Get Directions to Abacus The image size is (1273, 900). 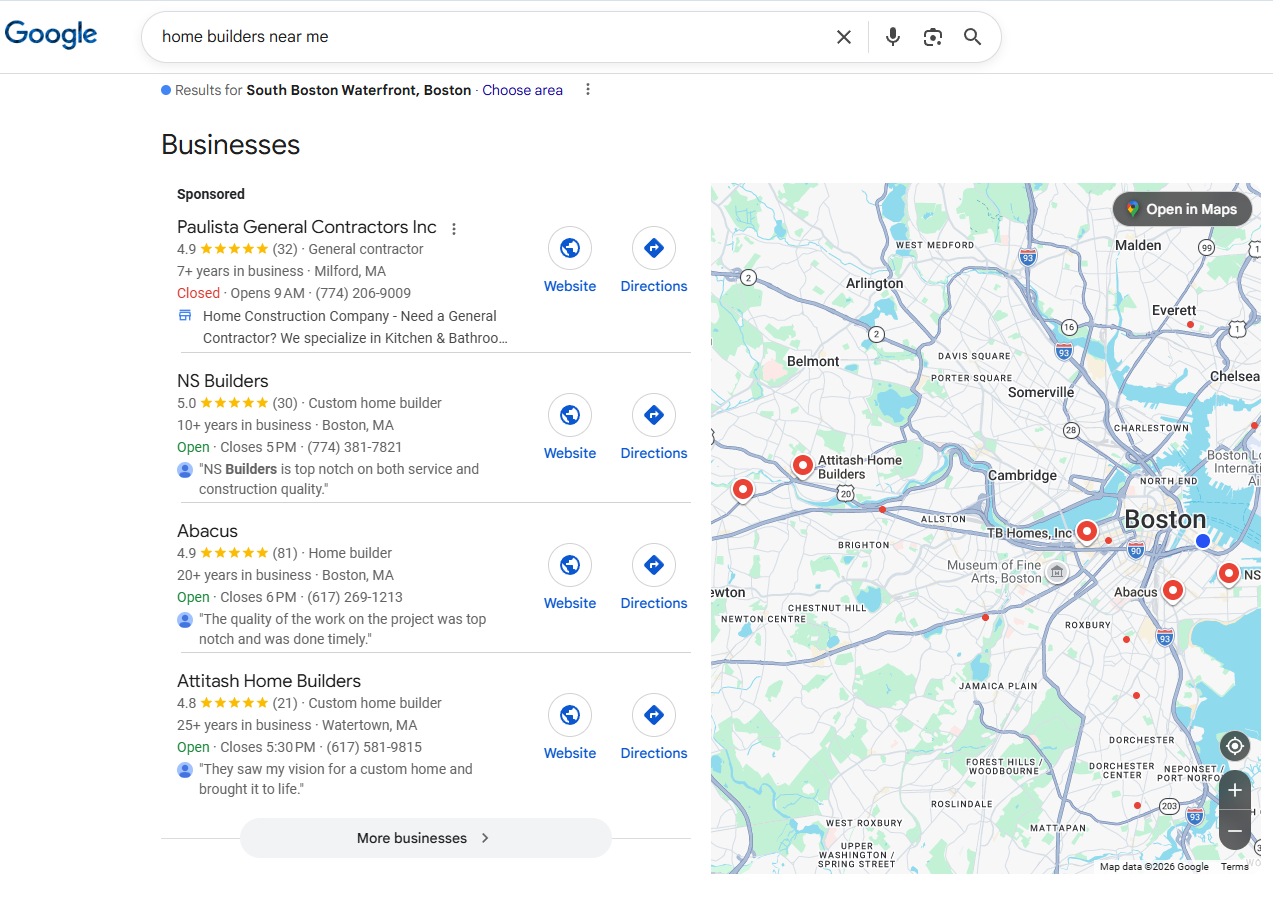pos(654,565)
